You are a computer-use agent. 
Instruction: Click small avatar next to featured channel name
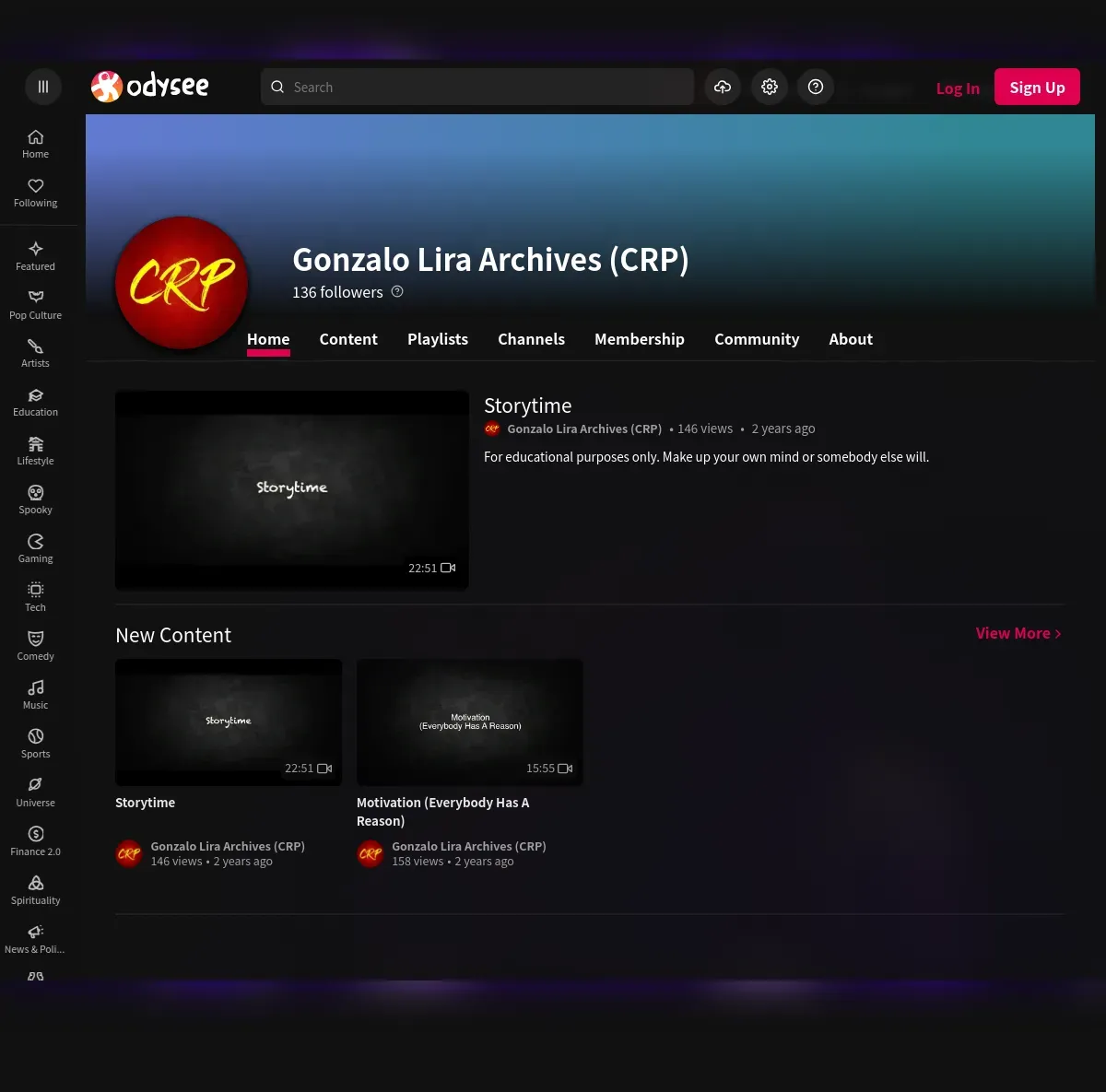click(492, 429)
